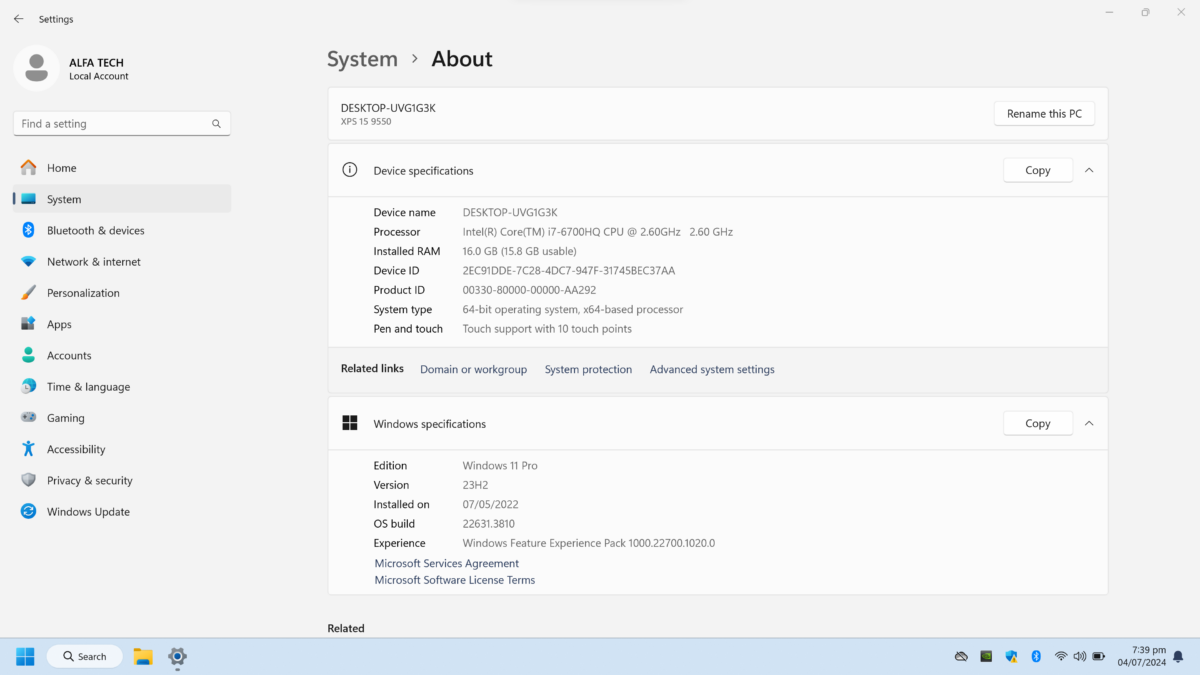Go to Network & internet settings
This screenshot has height=675, width=1200.
tap(94, 262)
